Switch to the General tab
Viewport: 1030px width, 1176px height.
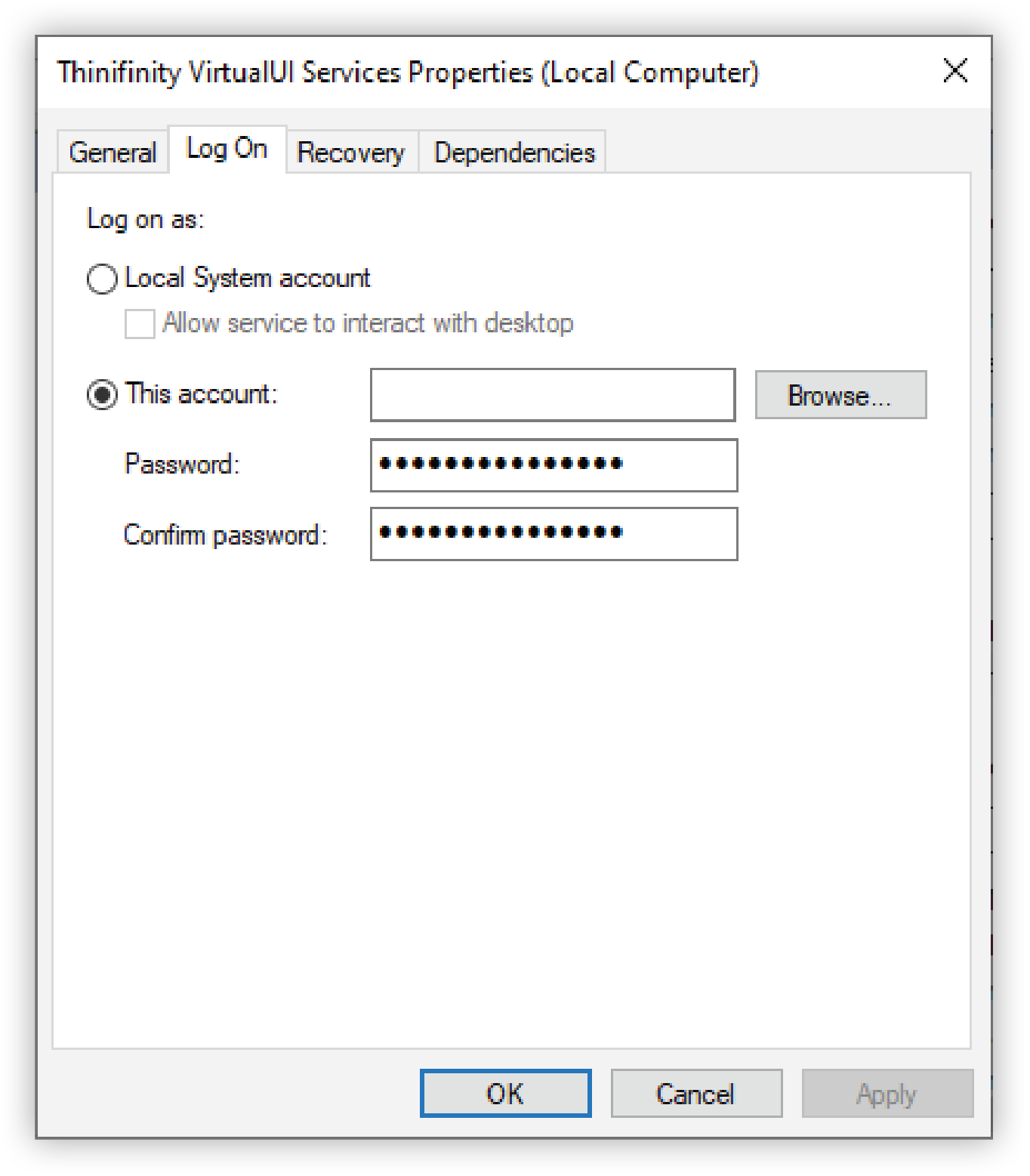point(113,152)
